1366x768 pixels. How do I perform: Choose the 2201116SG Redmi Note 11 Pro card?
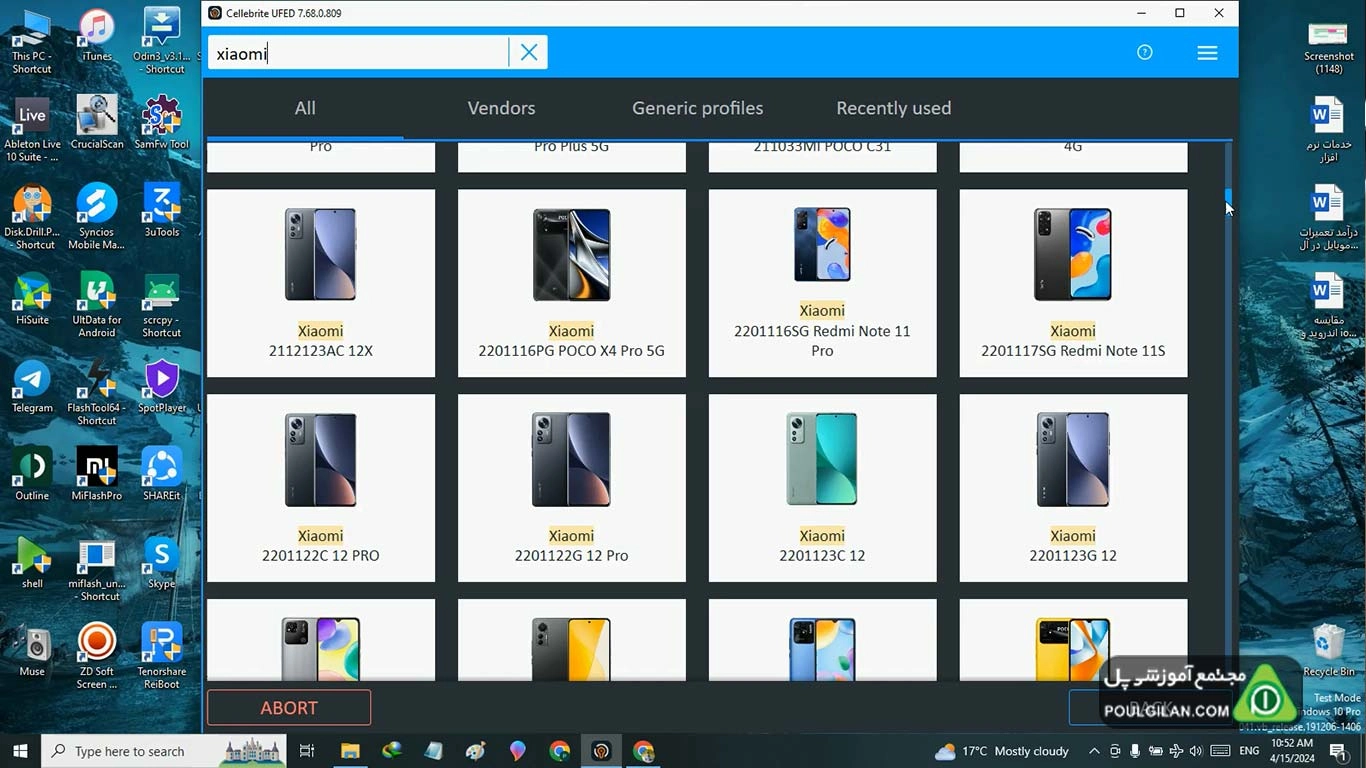pyautogui.click(x=822, y=283)
